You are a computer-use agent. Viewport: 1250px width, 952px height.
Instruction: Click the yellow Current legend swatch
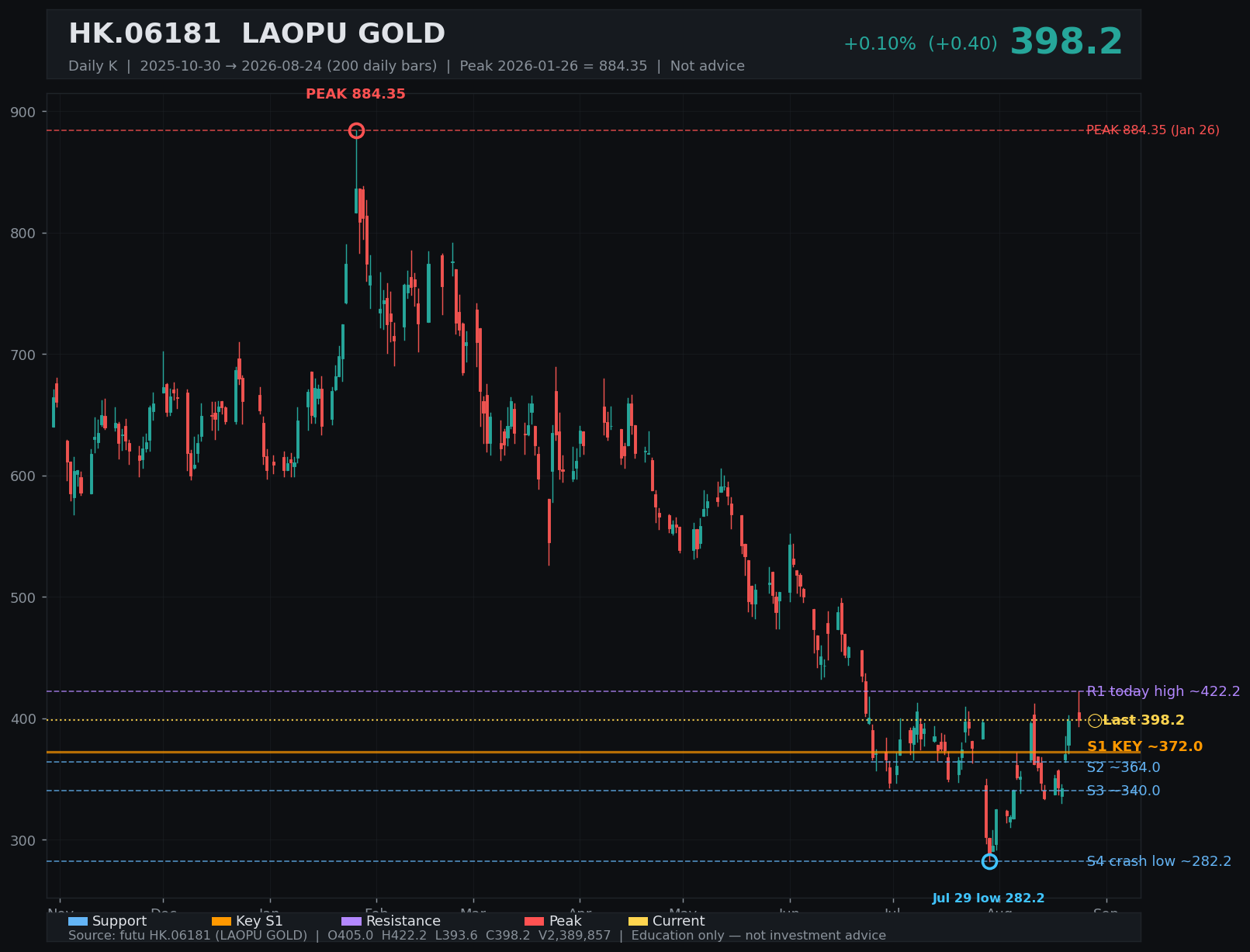point(638,921)
